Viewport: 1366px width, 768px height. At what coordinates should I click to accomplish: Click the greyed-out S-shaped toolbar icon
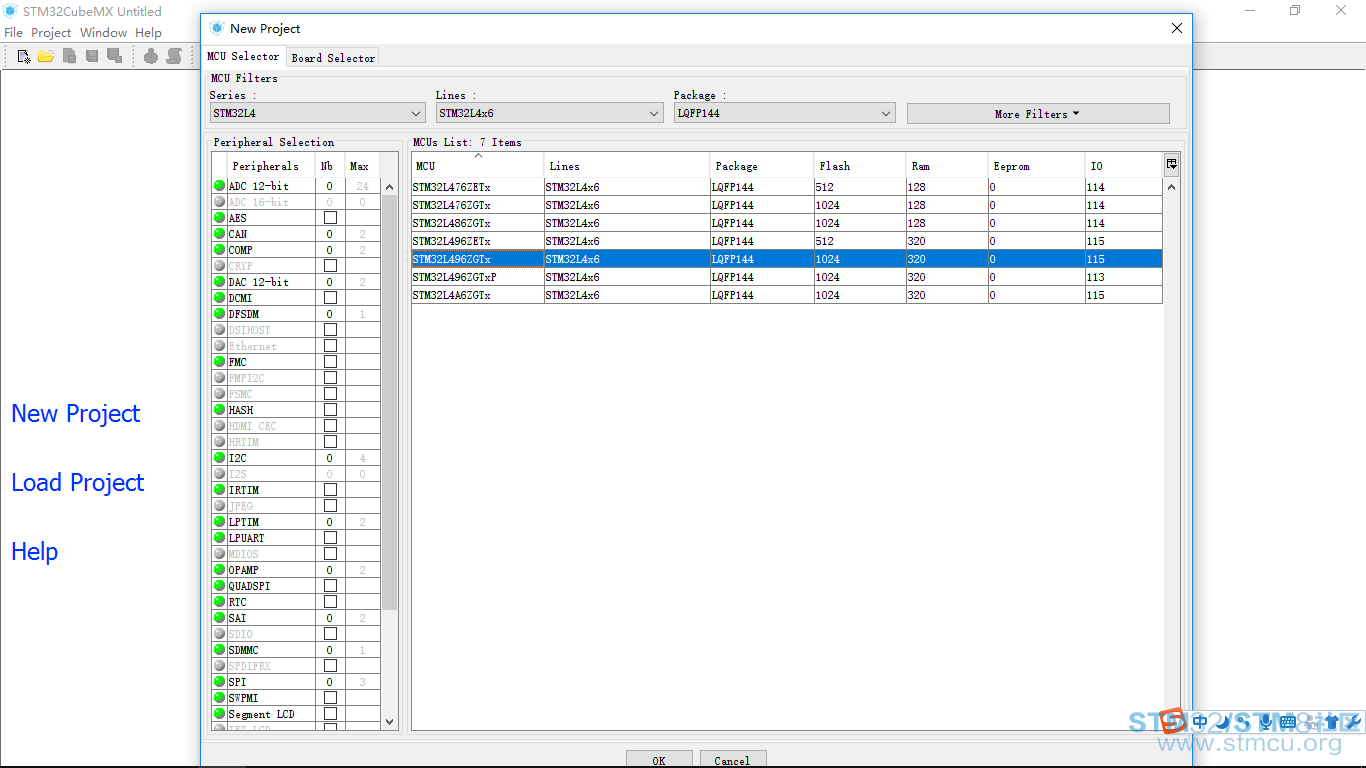[x=174, y=56]
